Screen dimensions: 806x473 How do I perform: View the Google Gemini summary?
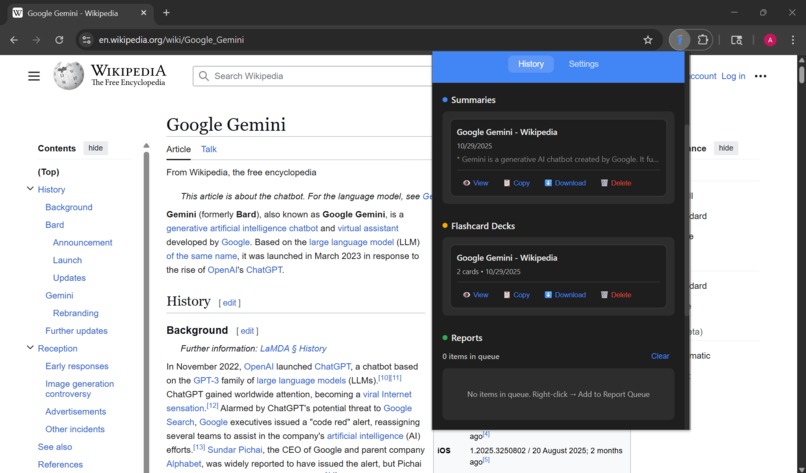(x=475, y=183)
